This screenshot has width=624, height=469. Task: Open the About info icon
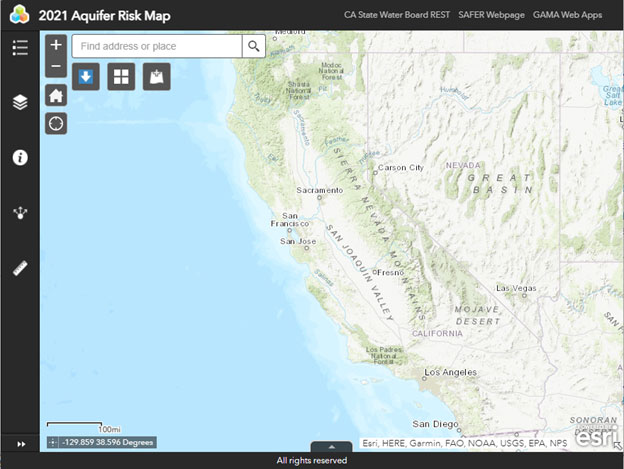click(20, 158)
